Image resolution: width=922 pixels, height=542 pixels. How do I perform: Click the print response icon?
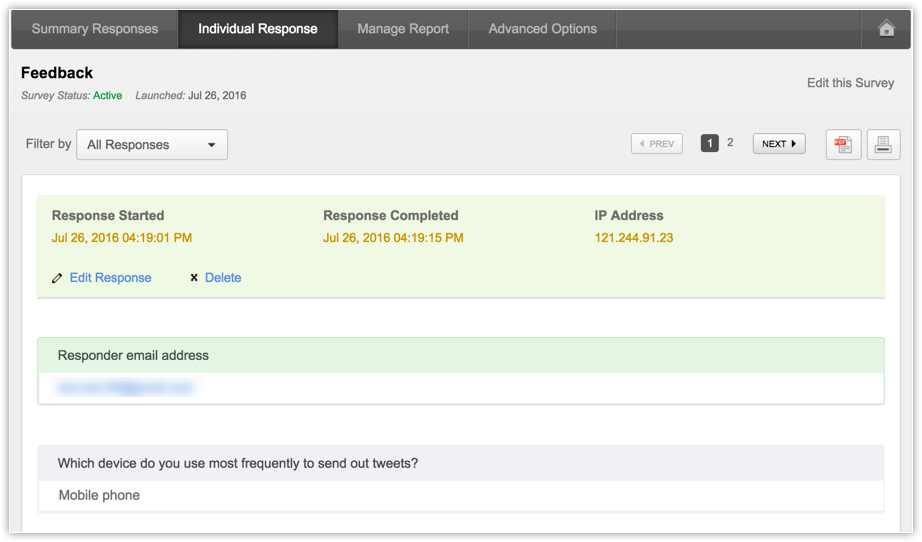point(883,144)
